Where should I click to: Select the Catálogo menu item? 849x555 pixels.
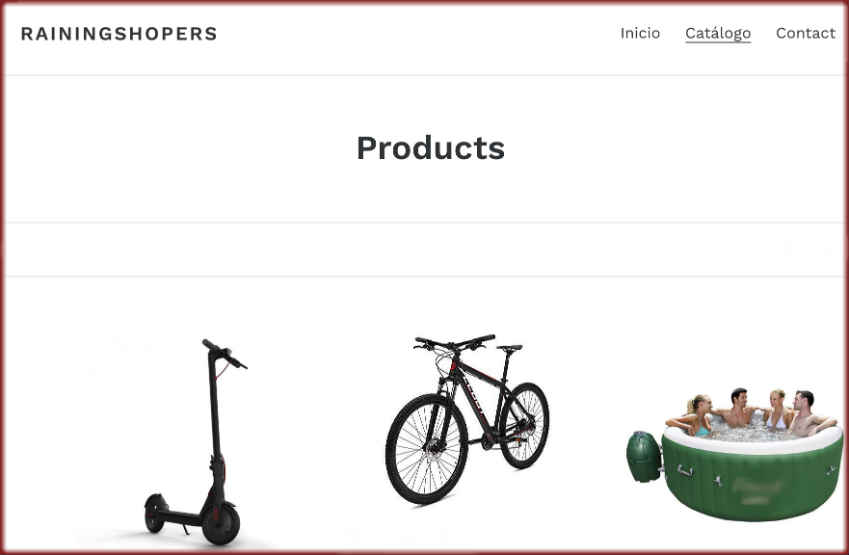pyautogui.click(x=718, y=33)
